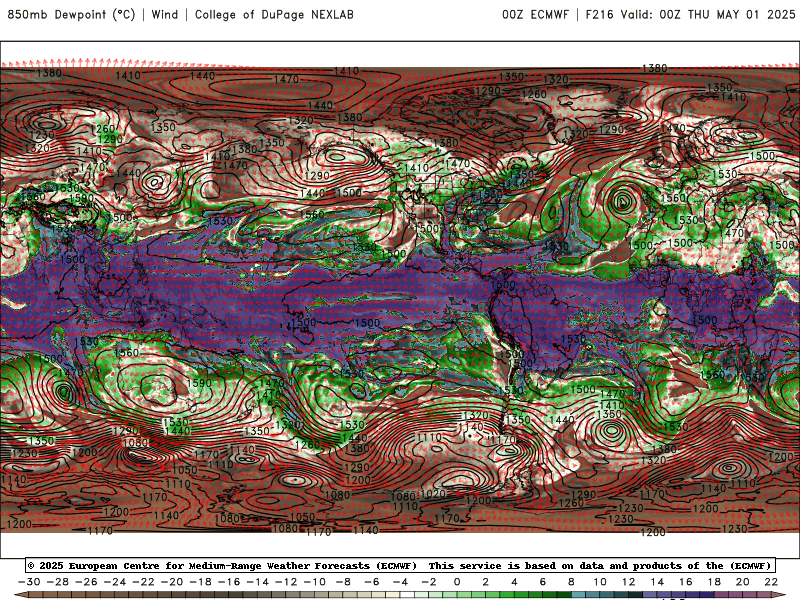
Task: Click the '-18' color scale label
Action: point(201,582)
